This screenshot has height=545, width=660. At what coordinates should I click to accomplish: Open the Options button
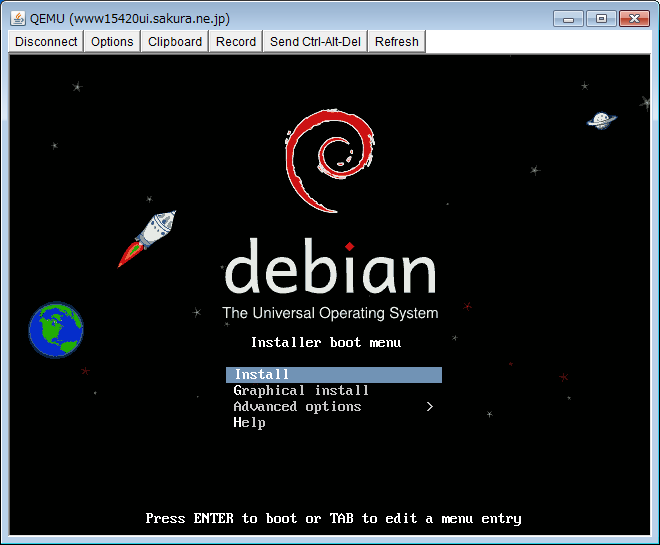(112, 42)
